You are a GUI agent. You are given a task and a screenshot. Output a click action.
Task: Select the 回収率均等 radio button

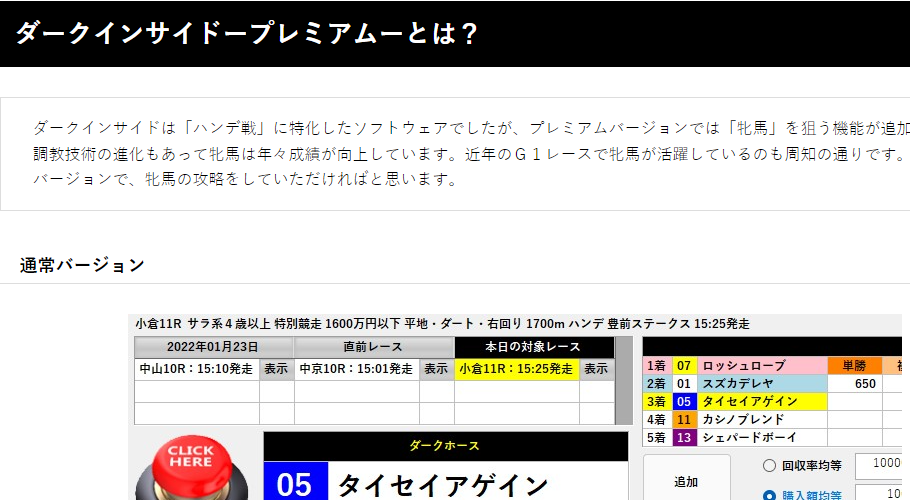pyautogui.click(x=769, y=465)
